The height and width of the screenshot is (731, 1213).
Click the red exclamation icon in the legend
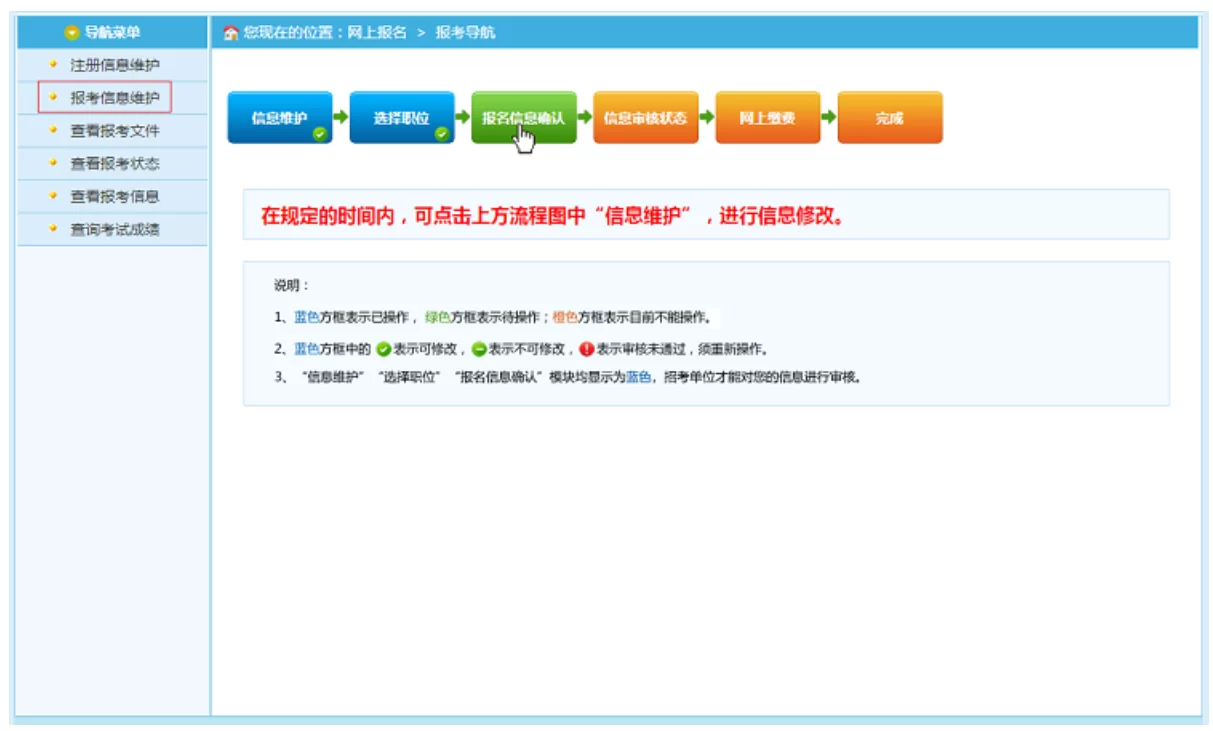coord(587,349)
